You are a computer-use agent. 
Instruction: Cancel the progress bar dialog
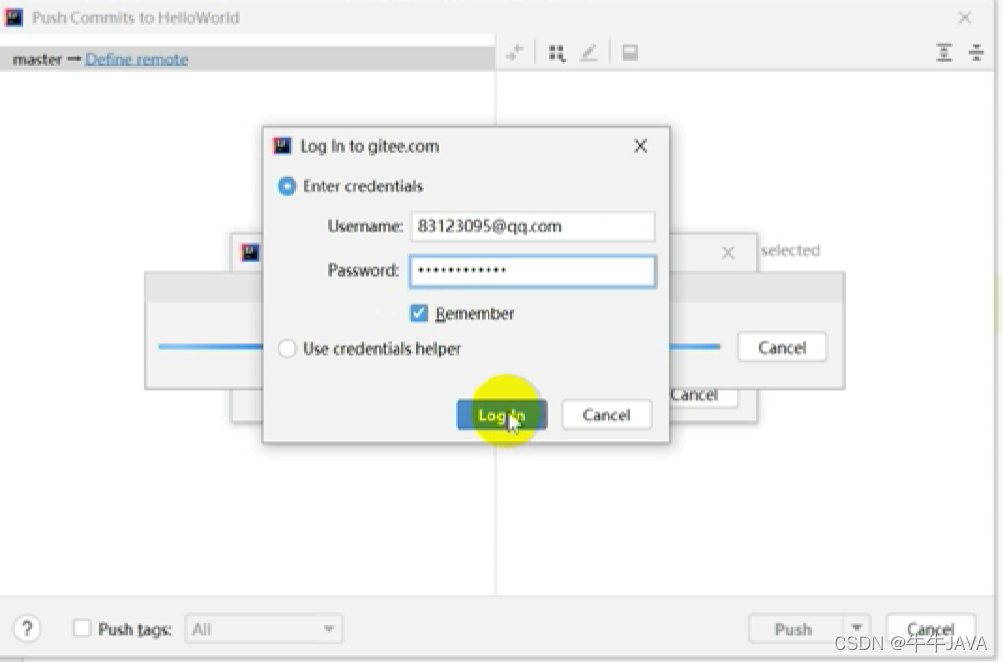[x=782, y=347]
